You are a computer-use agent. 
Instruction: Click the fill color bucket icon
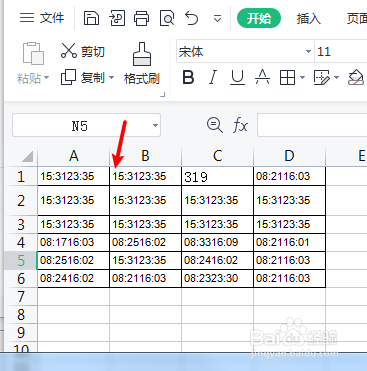tap(355, 78)
